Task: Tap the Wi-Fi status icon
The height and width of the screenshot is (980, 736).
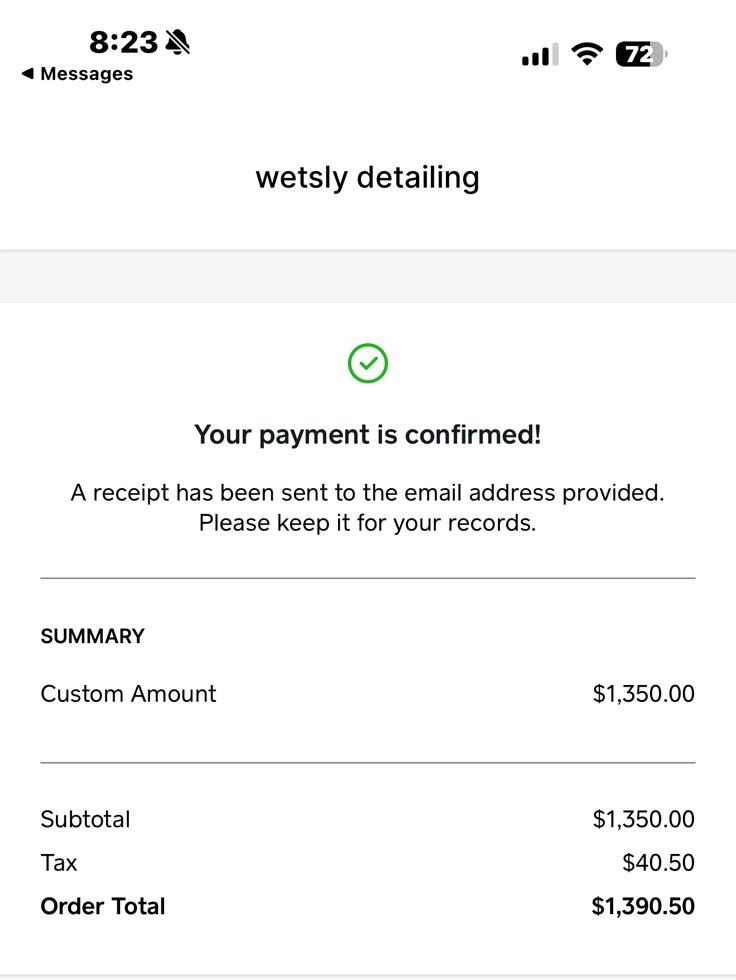Action: (587, 54)
